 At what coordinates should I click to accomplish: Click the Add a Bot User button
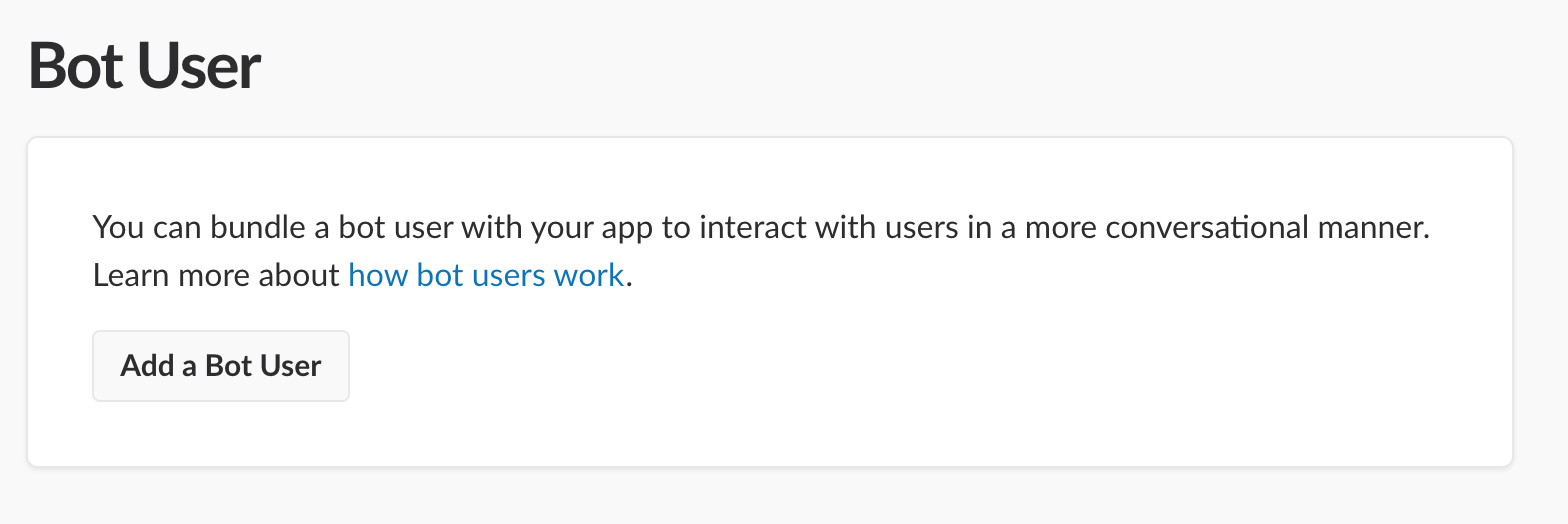coord(221,366)
